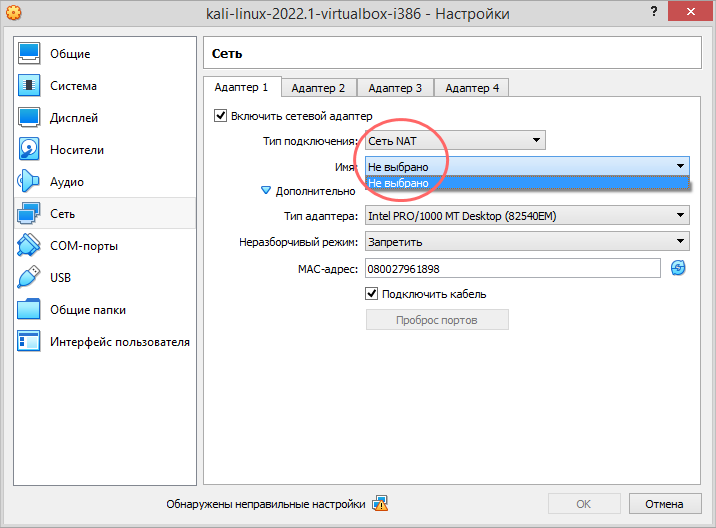Open the Тип подключения dropdown
716x528 pixels.
click(455, 141)
